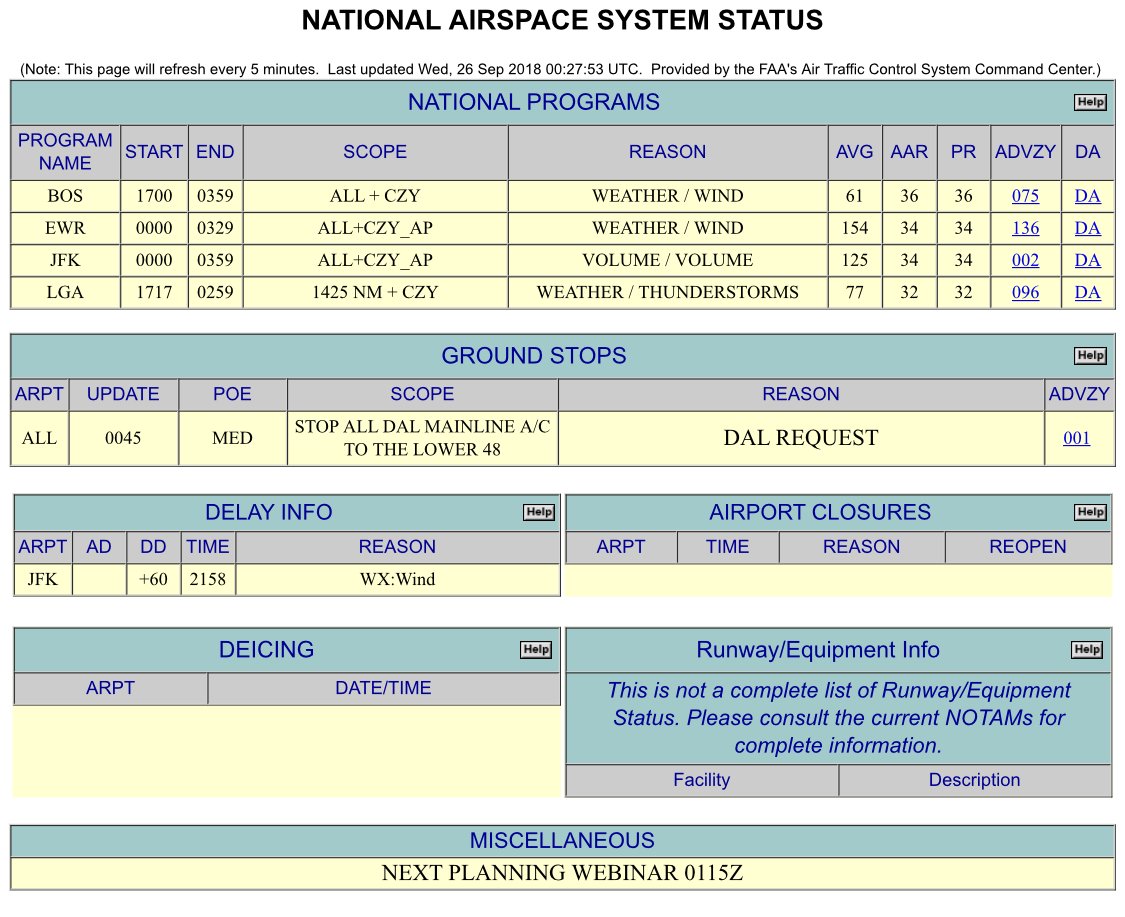Viewport: 1125px width, 917px height.
Task: Click the BOS end time 0359
Action: 215,196
